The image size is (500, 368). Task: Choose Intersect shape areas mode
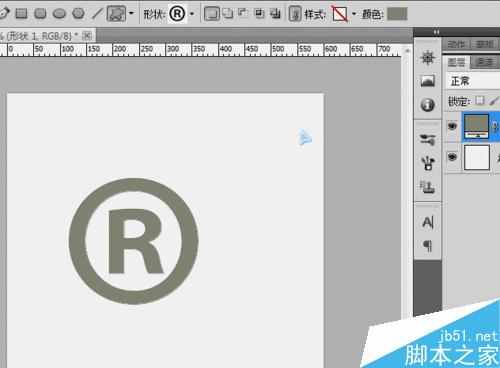tap(259, 13)
